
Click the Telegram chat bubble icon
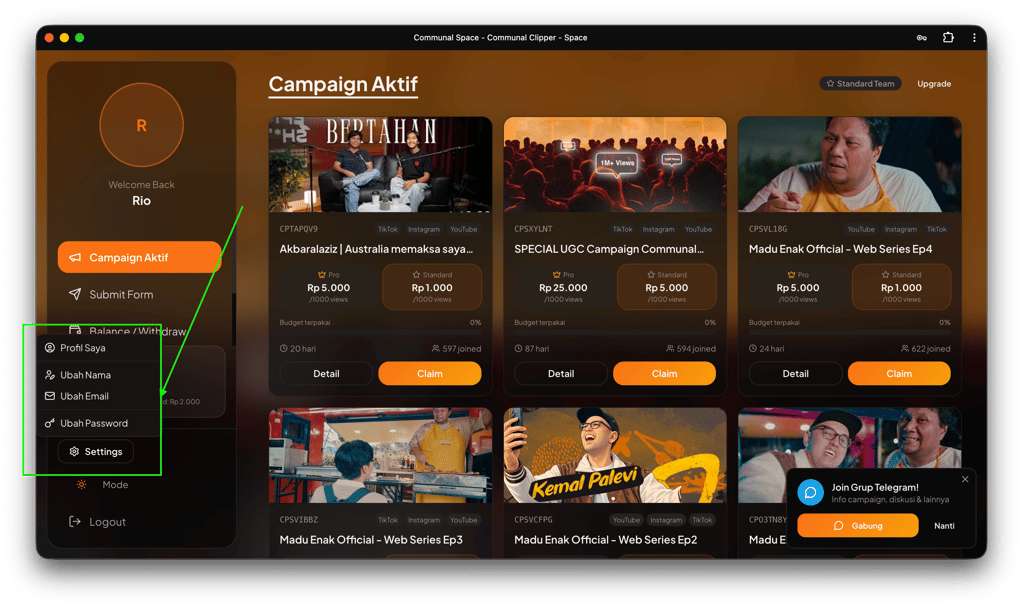click(x=810, y=492)
